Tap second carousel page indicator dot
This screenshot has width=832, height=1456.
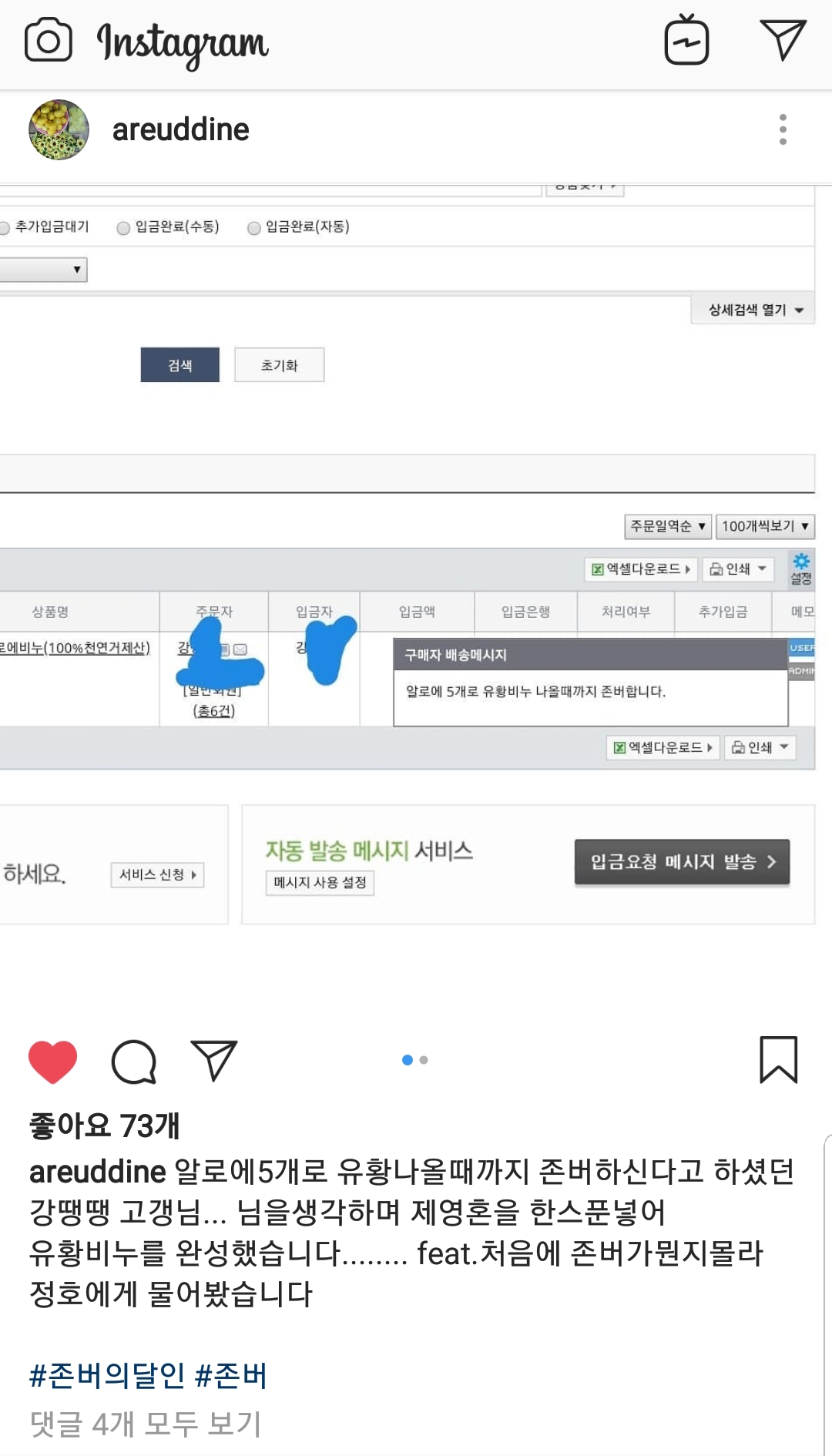point(424,1060)
